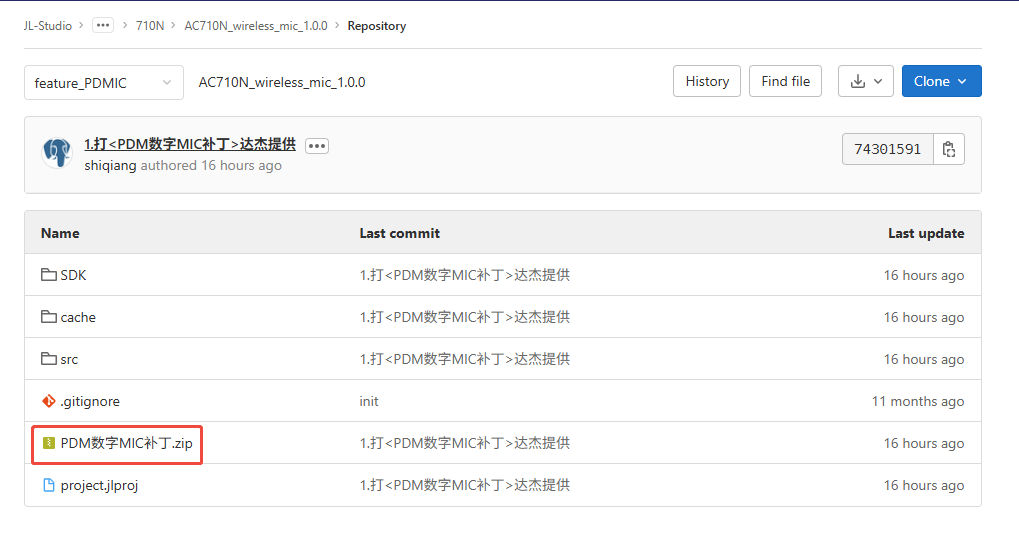Viewport: 1019px width, 537px height.
Task: Open AC710N_wireless_mic_1.0.0 breadcrumb link
Action: click(x=256, y=26)
